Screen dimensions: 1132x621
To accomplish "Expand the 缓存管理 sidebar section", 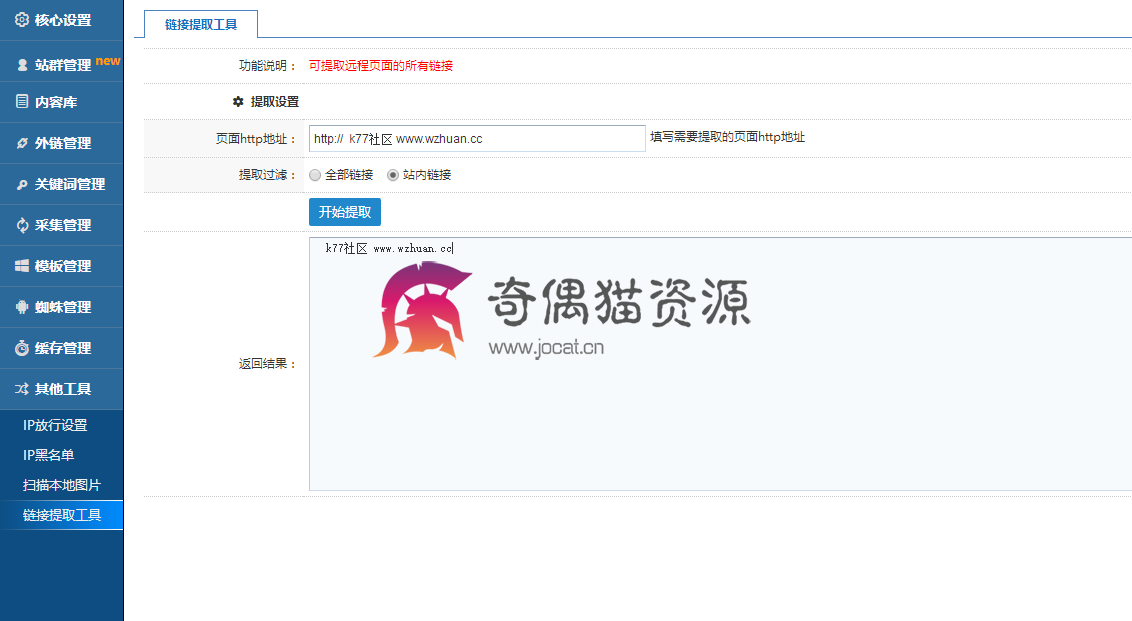I will [61, 348].
